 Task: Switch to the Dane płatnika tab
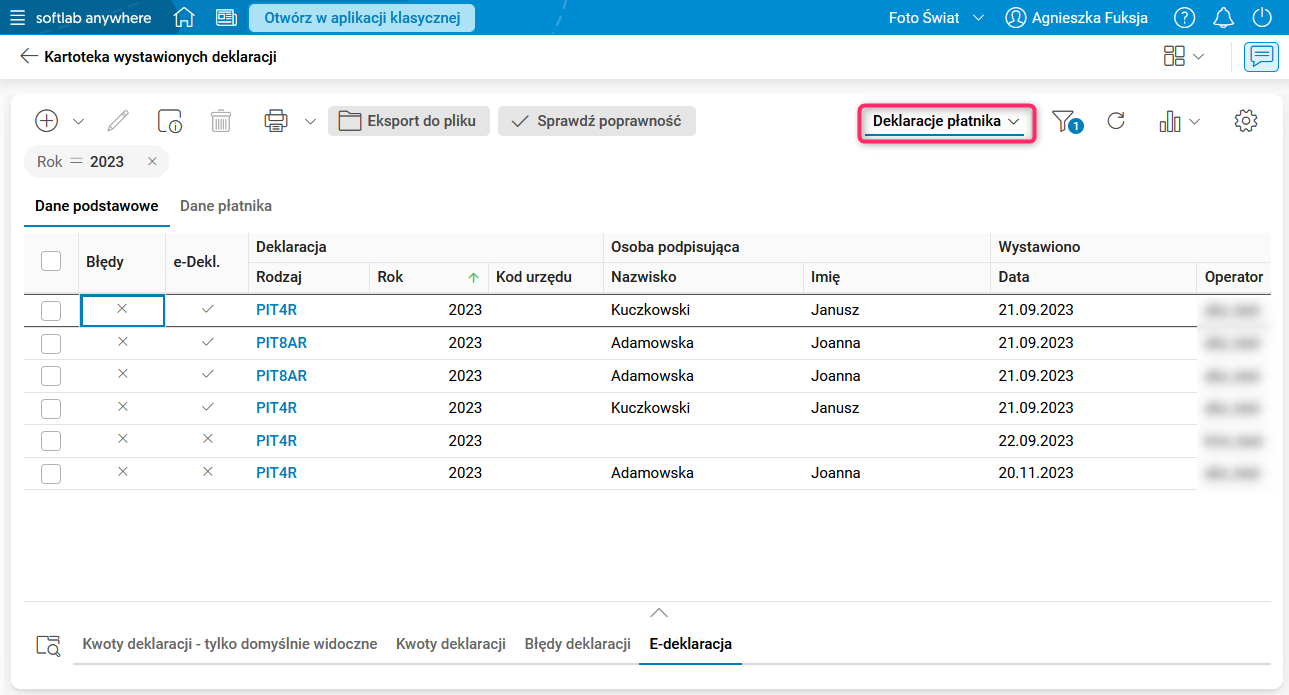(x=226, y=206)
